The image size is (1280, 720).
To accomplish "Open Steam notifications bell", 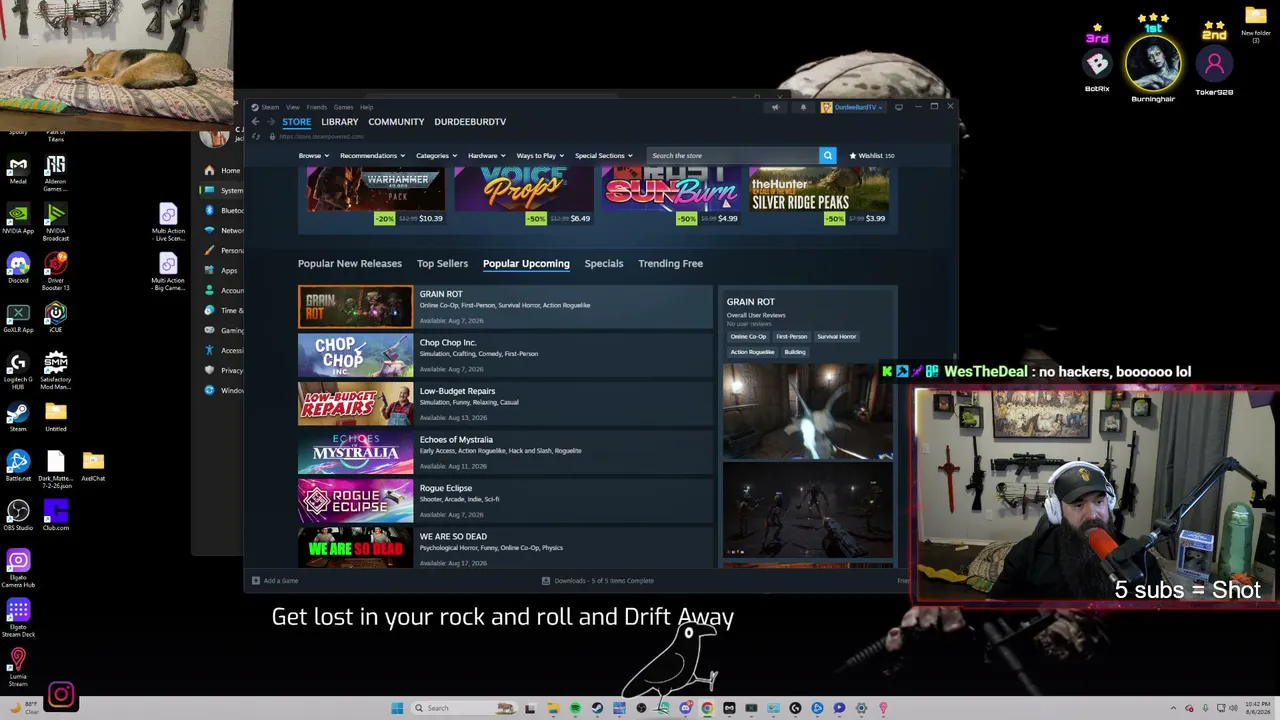I will pyautogui.click(x=803, y=107).
